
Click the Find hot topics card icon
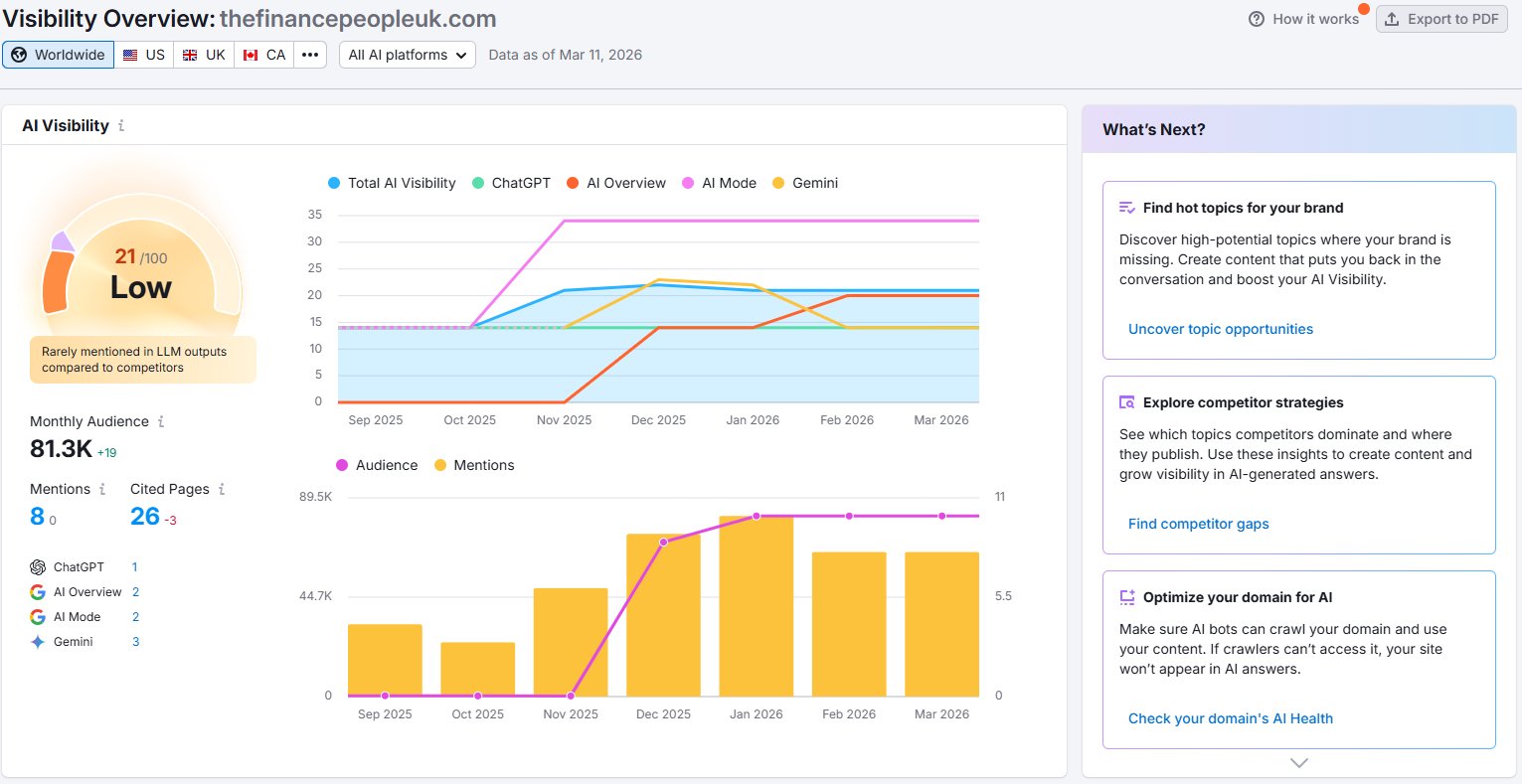(1127, 208)
